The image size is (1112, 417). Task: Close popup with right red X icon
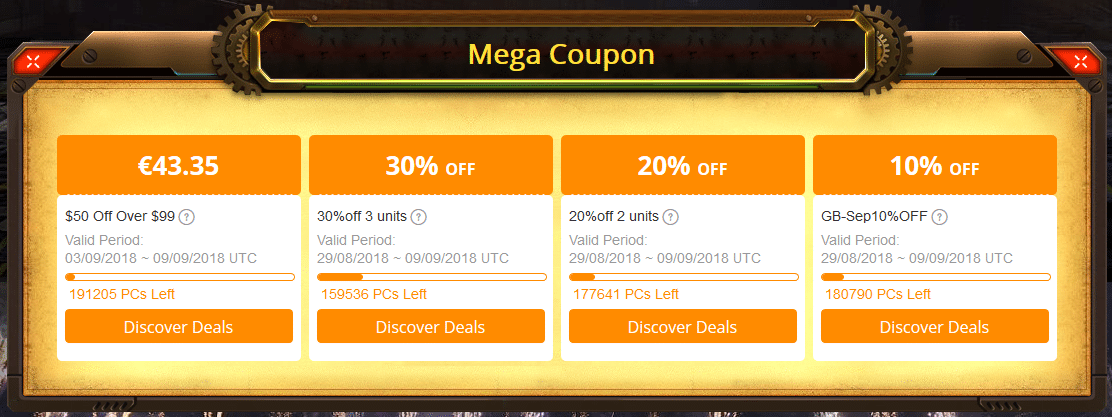(x=1080, y=61)
